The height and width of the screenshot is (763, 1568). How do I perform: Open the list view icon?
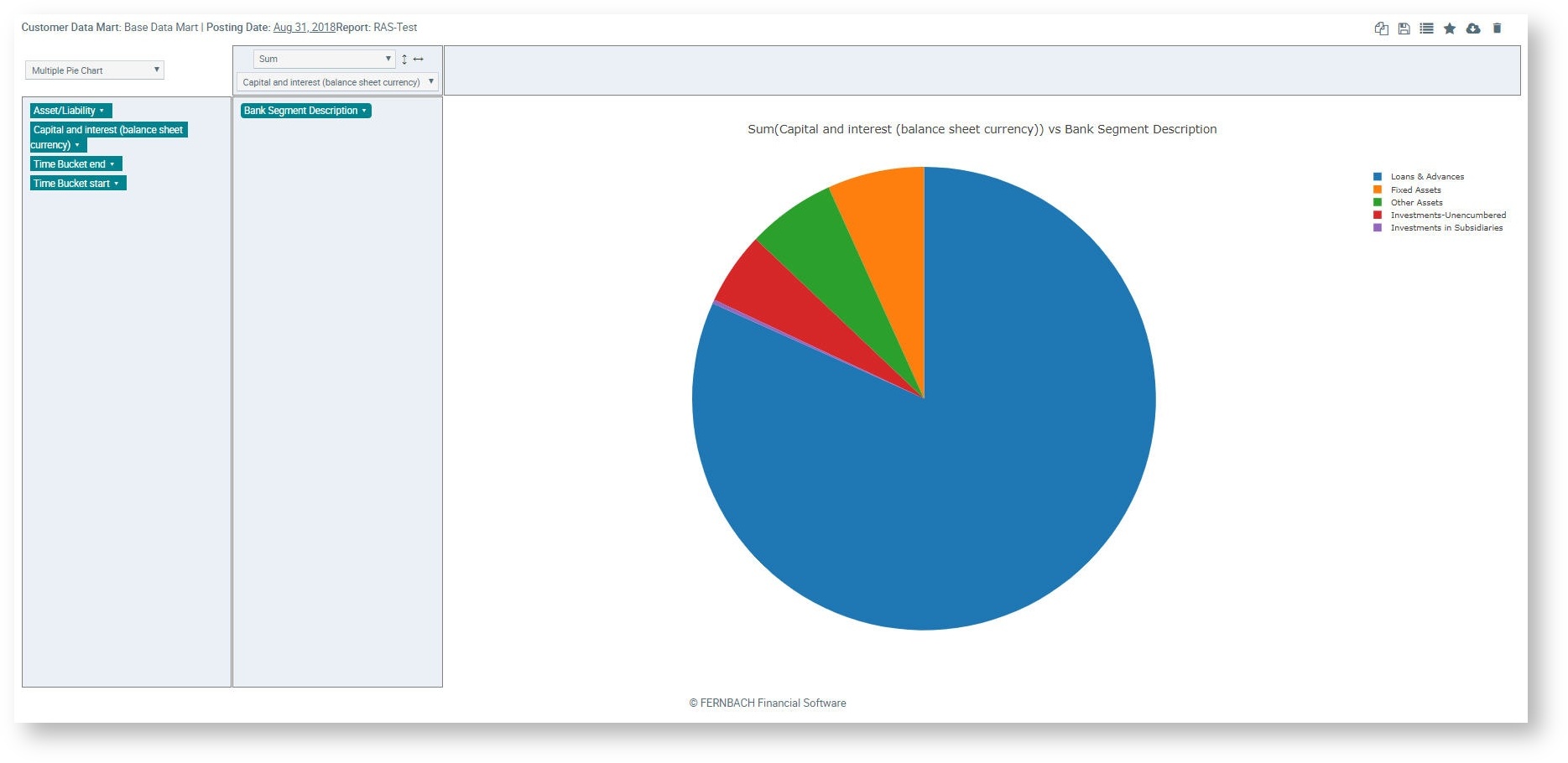tap(1426, 29)
